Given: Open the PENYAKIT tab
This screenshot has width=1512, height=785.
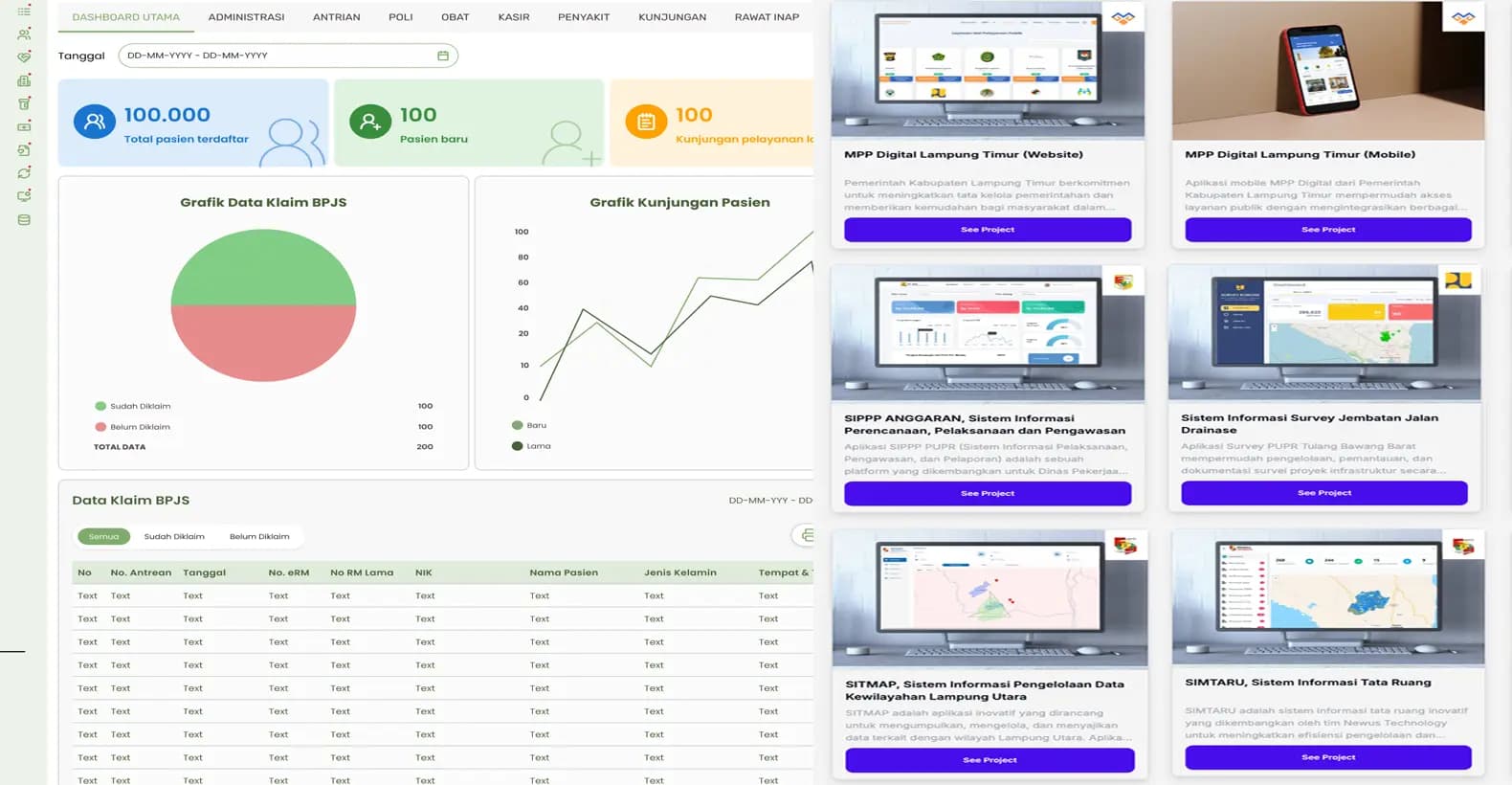Looking at the screenshot, I should [584, 17].
